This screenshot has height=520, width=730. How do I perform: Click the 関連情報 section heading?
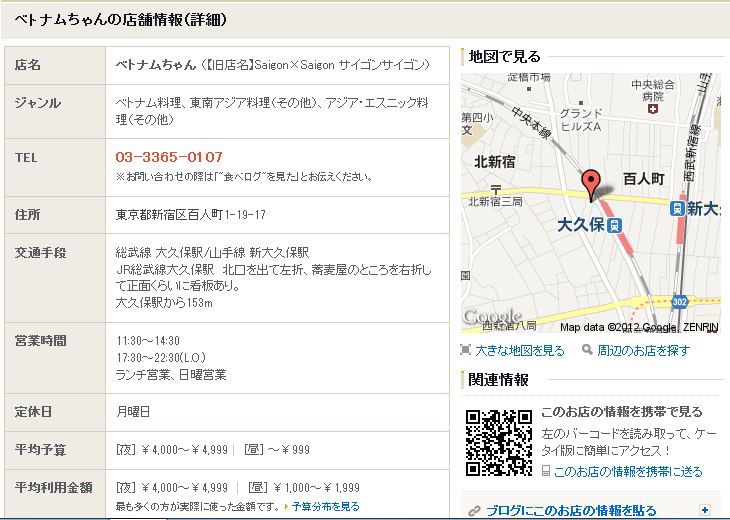point(498,380)
